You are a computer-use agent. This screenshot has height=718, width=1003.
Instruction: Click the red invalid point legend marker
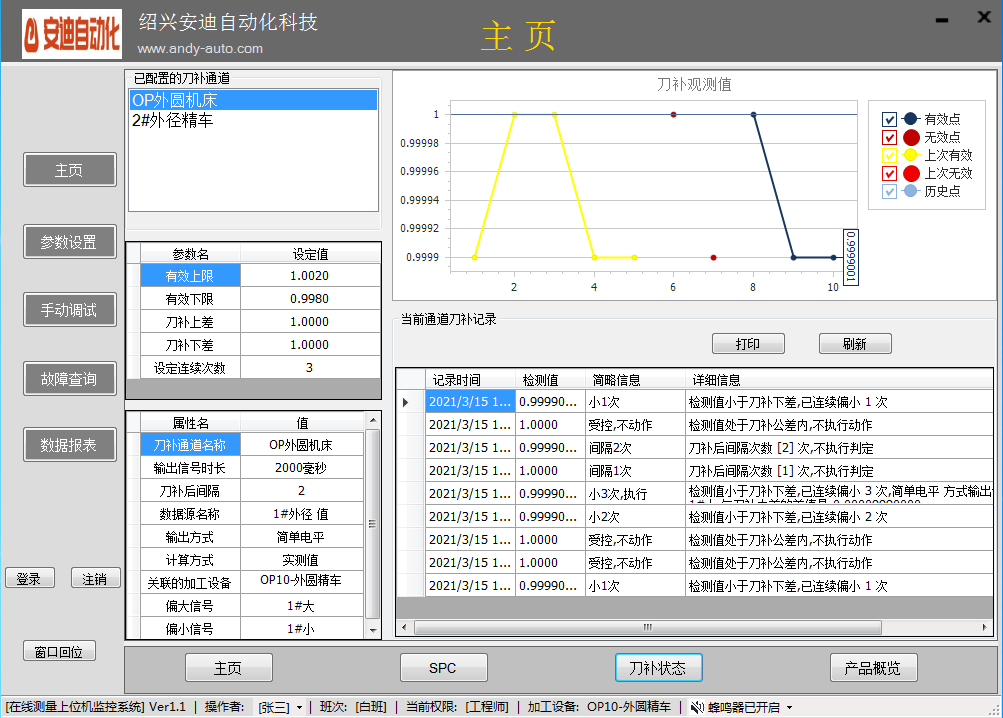911,137
